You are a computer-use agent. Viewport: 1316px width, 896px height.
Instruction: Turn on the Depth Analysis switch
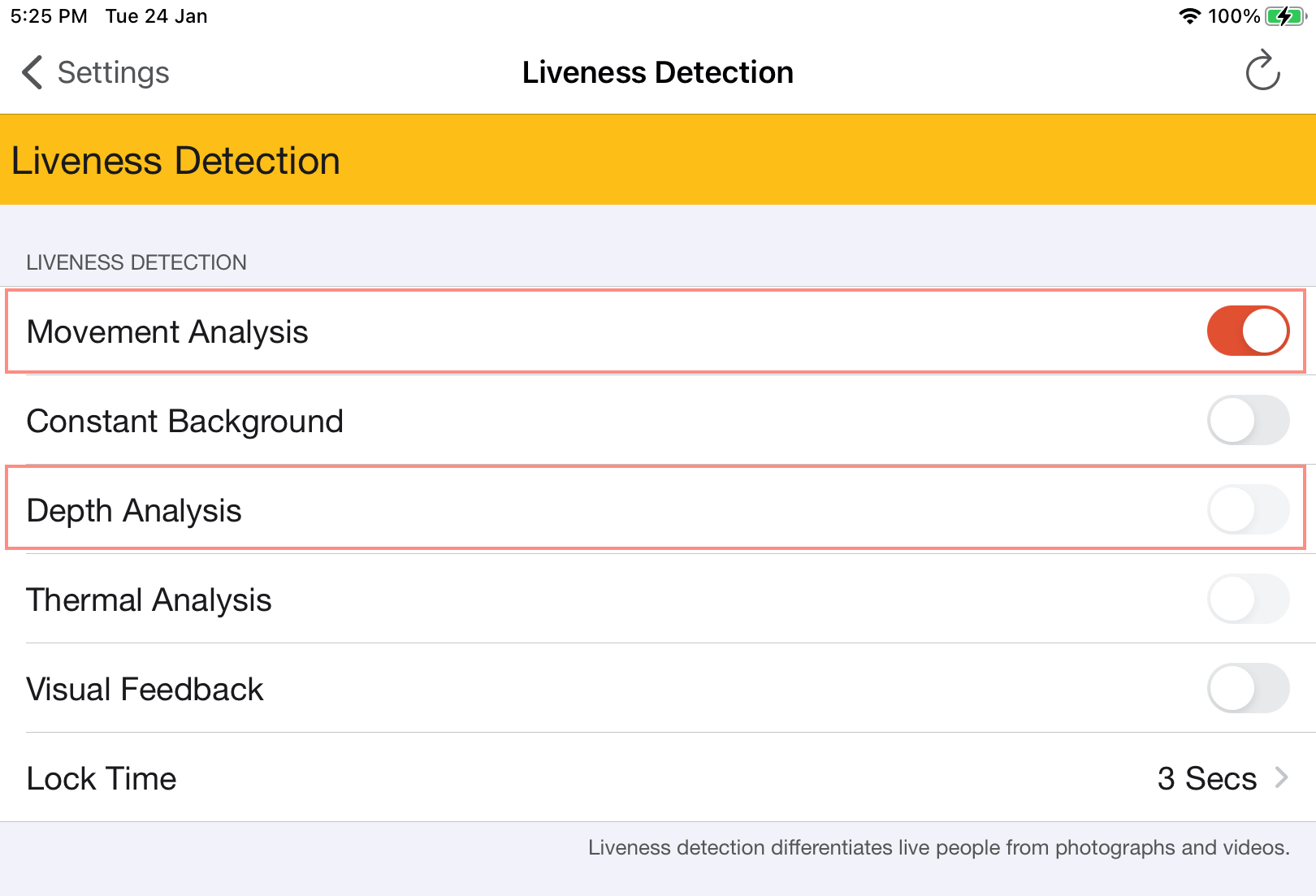(x=1247, y=510)
